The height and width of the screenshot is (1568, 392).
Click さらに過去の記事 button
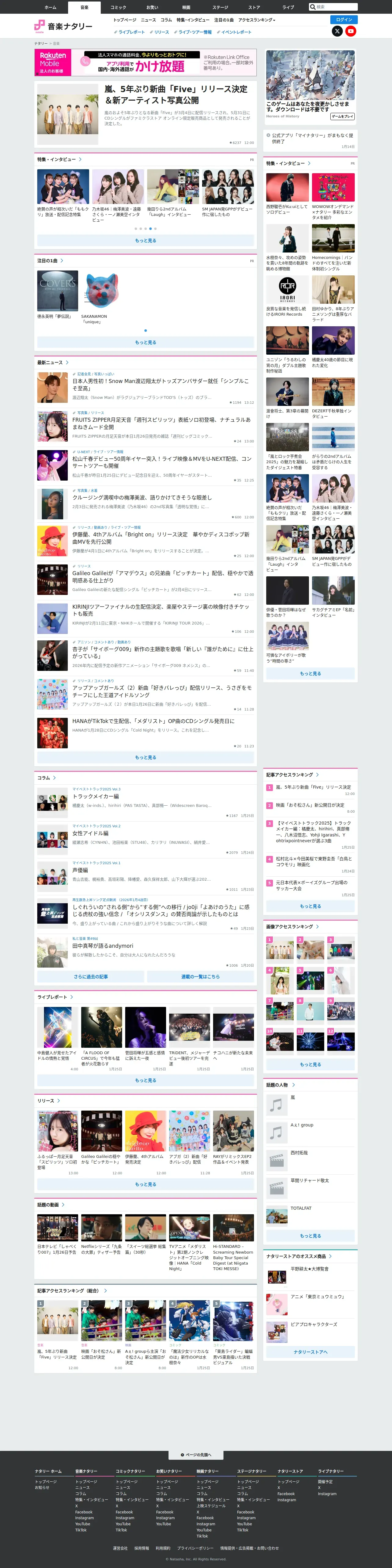91,976
